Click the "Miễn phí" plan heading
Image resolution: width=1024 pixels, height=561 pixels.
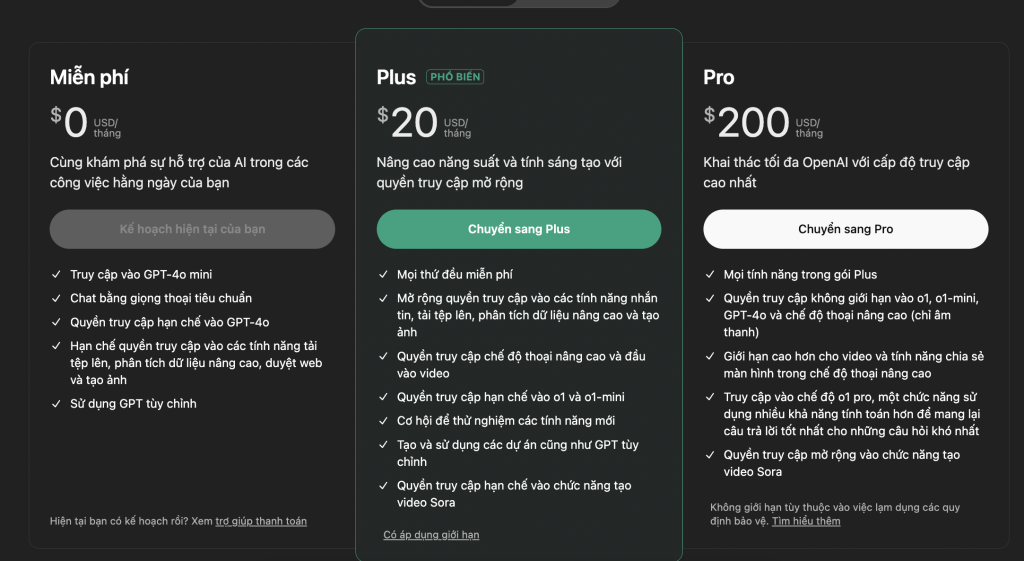point(89,77)
